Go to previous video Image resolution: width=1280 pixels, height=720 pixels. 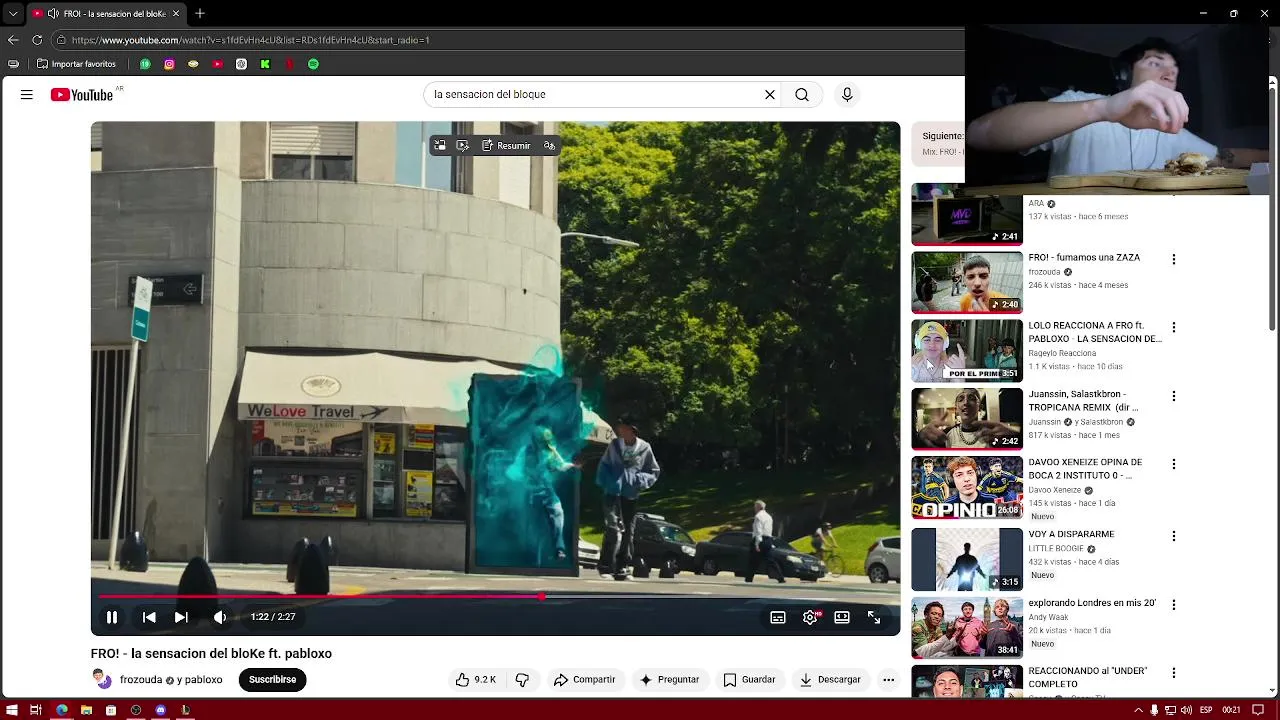pos(149,617)
